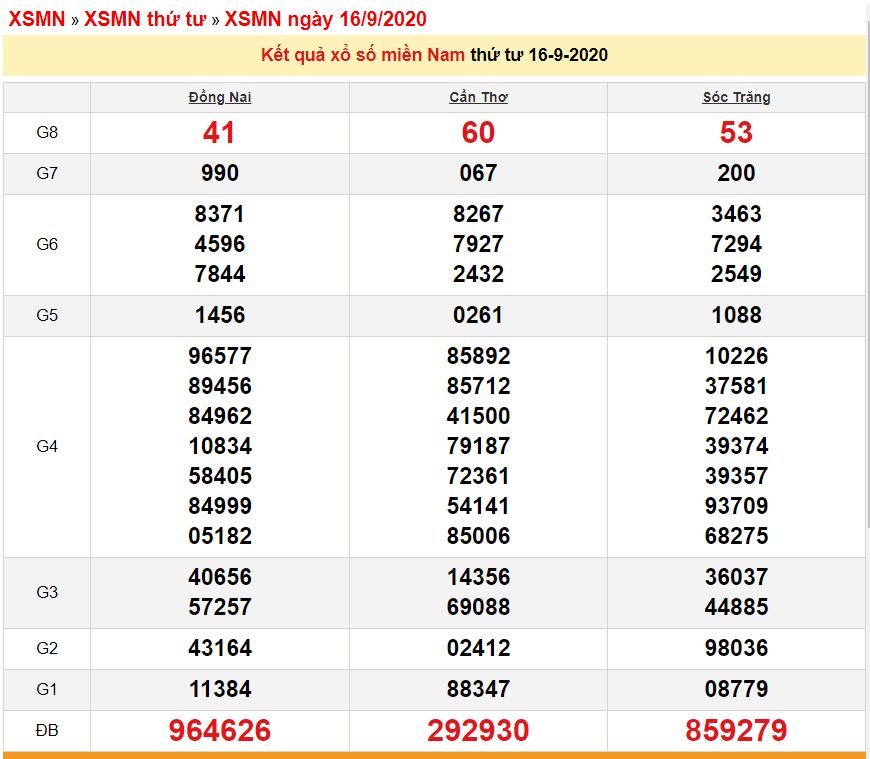This screenshot has height=759, width=870.
Task: Select Cần Thơ special prize 292930
Action: point(478,730)
